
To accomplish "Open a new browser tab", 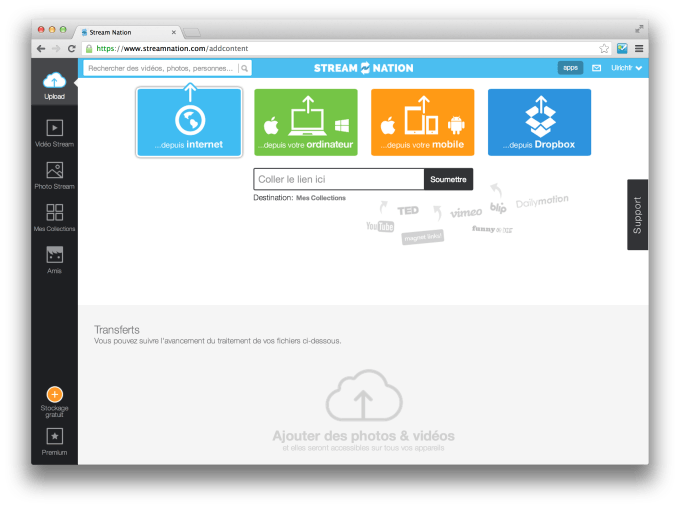I will [x=192, y=33].
